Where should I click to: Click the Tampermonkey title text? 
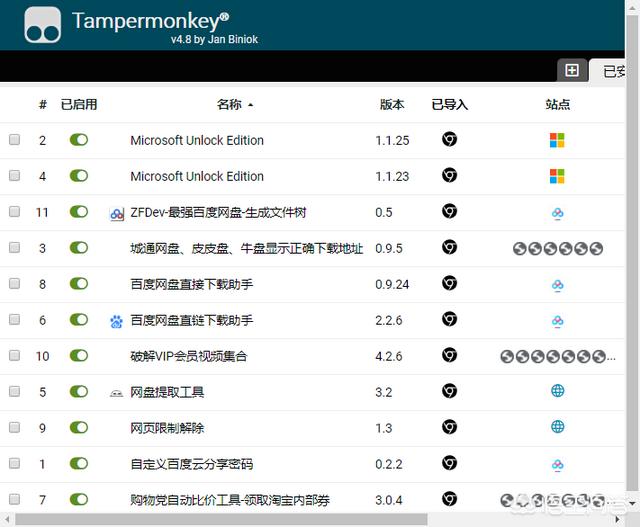click(x=151, y=21)
